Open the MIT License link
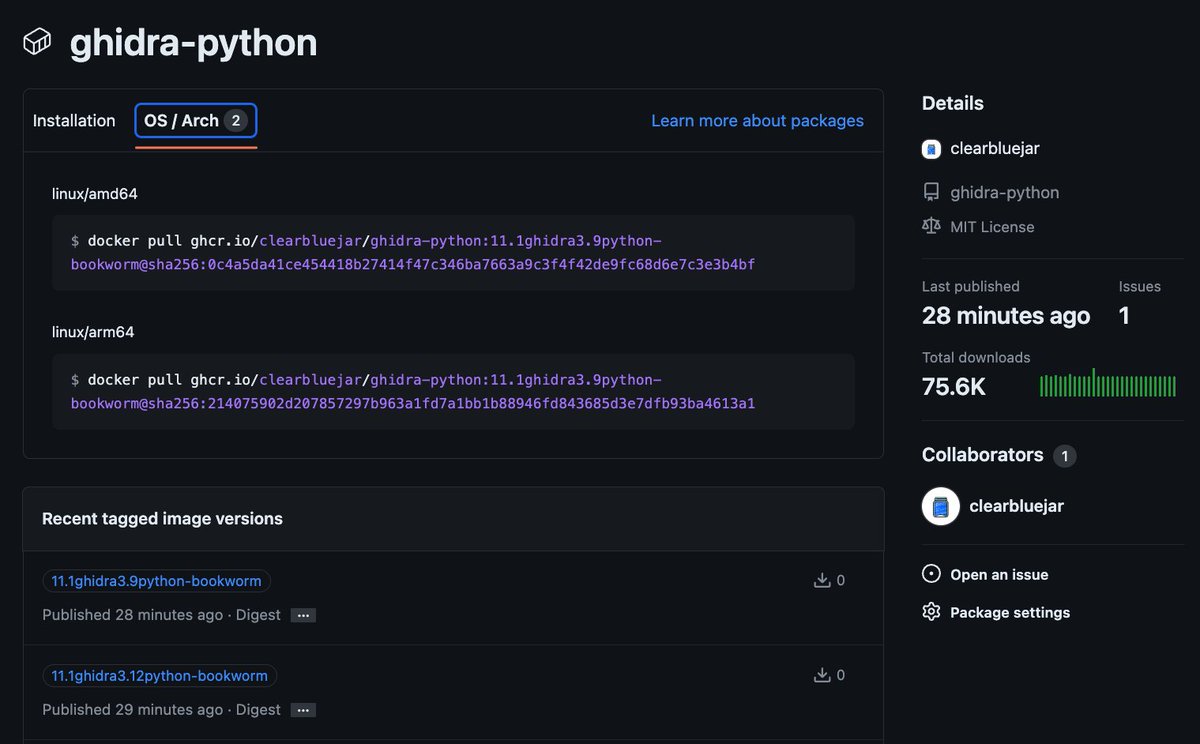The height and width of the screenshot is (744, 1200). click(992, 227)
